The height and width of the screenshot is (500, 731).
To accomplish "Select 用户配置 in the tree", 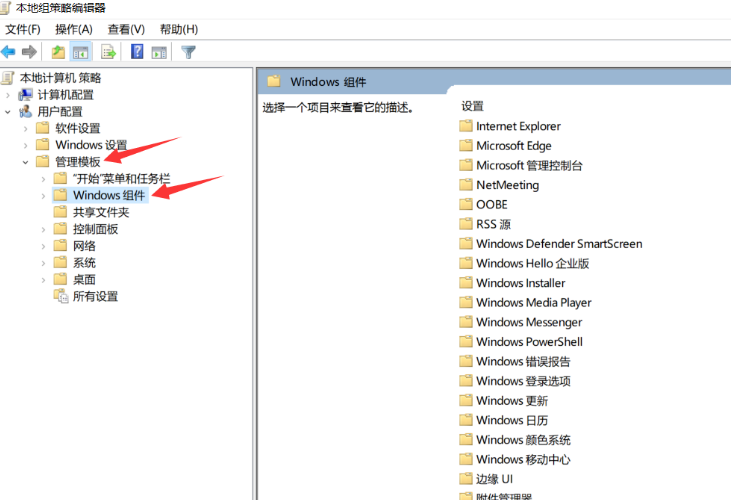I will coord(60,112).
